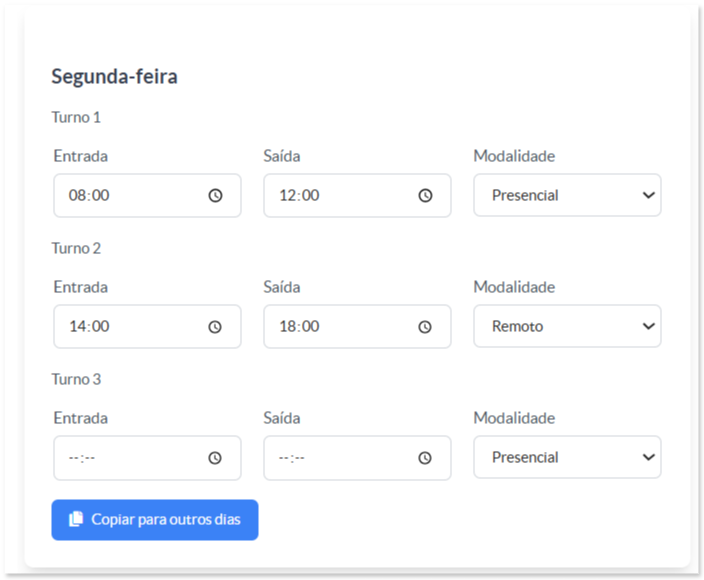The width and height of the screenshot is (704, 580).
Task: Expand Turno 3 Modalidade dropdown showing Presencial
Action: 567,457
